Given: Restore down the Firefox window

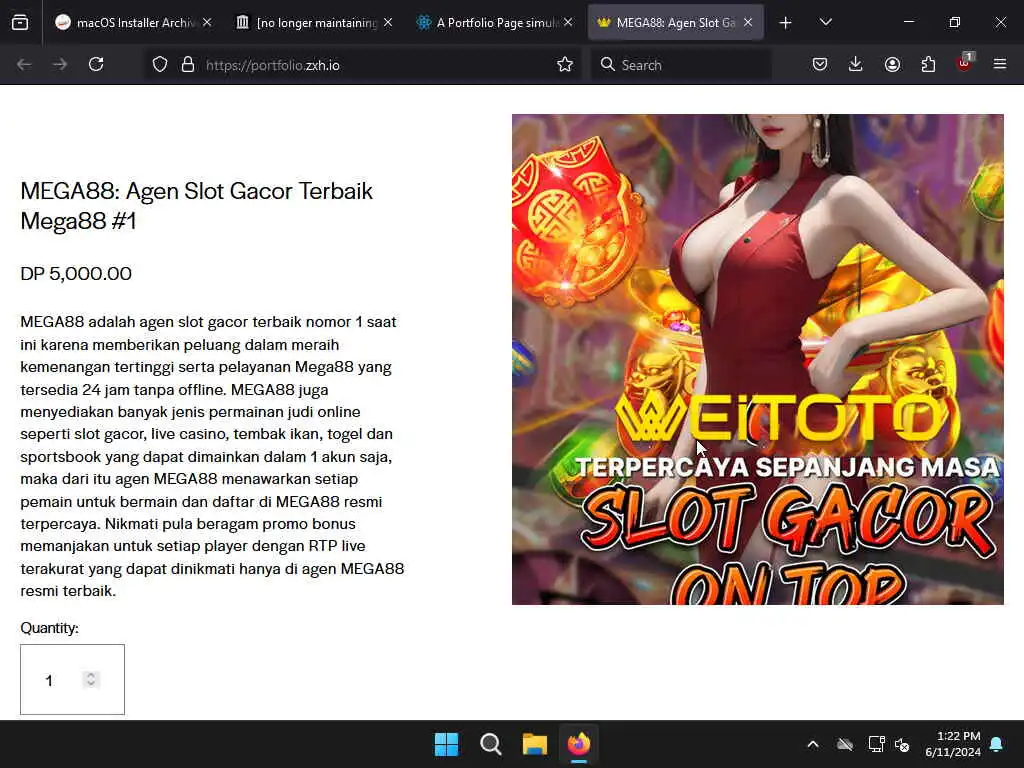Looking at the screenshot, I should click(955, 22).
